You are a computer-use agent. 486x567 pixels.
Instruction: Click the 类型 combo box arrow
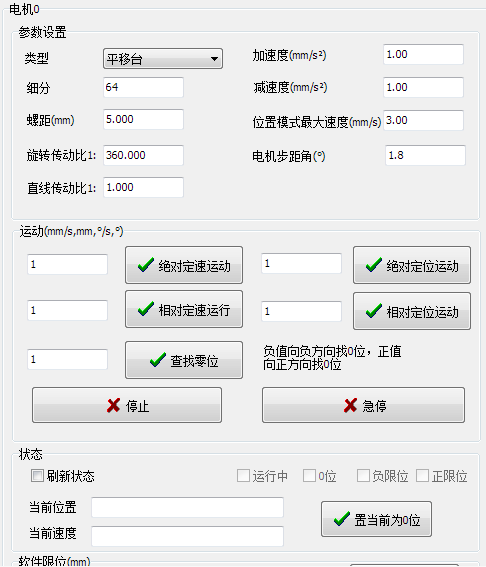pos(214,59)
